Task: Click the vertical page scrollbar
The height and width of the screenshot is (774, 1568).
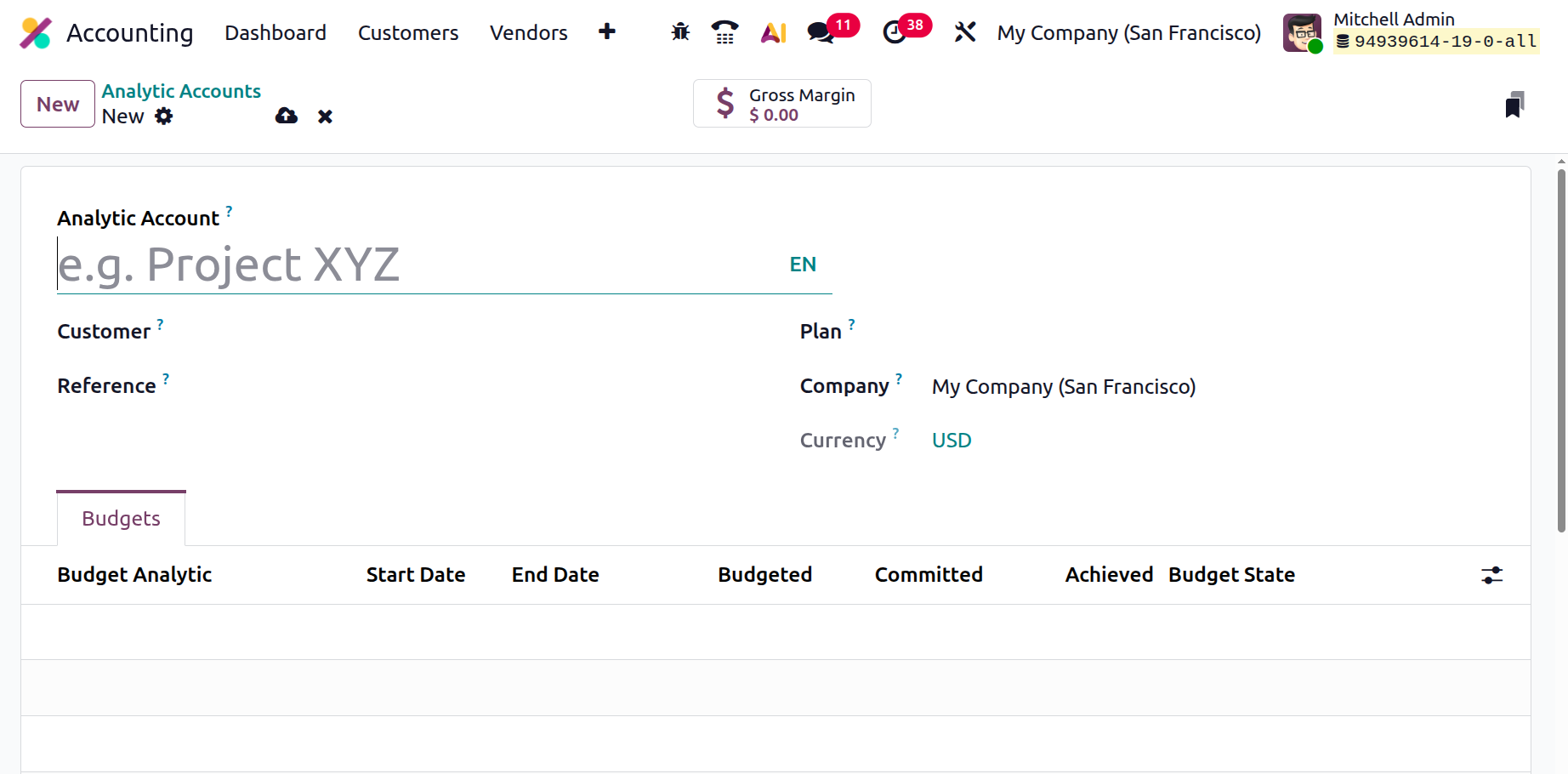Action: coord(1561,350)
